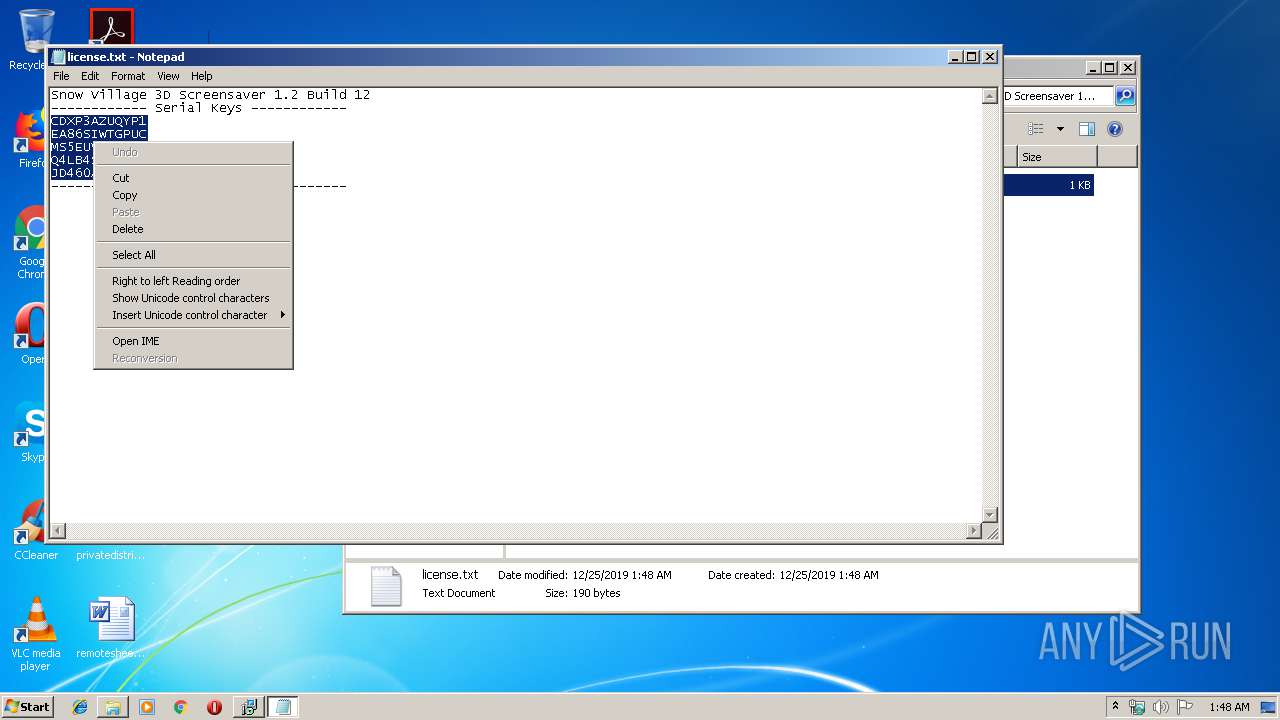Click the license.txt name in details pane

click(x=450, y=575)
